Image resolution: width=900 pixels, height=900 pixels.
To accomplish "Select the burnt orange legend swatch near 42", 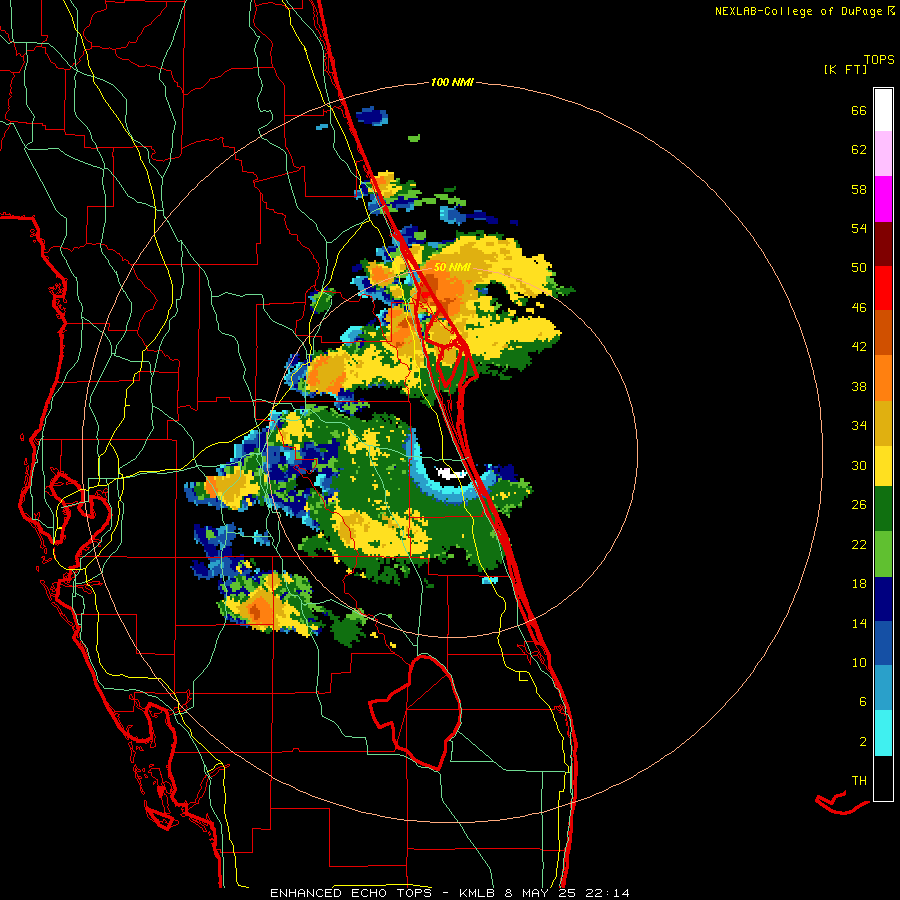I will pos(883,333).
